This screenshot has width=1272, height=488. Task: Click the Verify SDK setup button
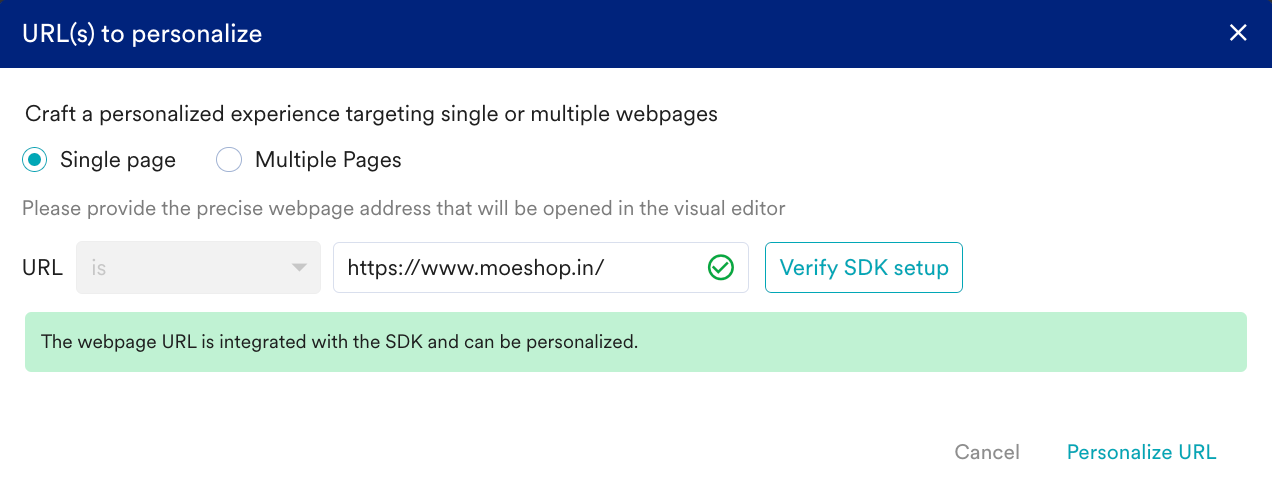(864, 267)
